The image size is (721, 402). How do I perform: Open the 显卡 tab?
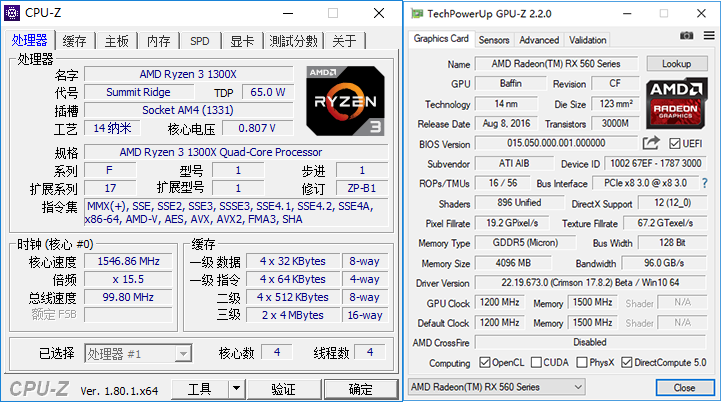point(242,41)
